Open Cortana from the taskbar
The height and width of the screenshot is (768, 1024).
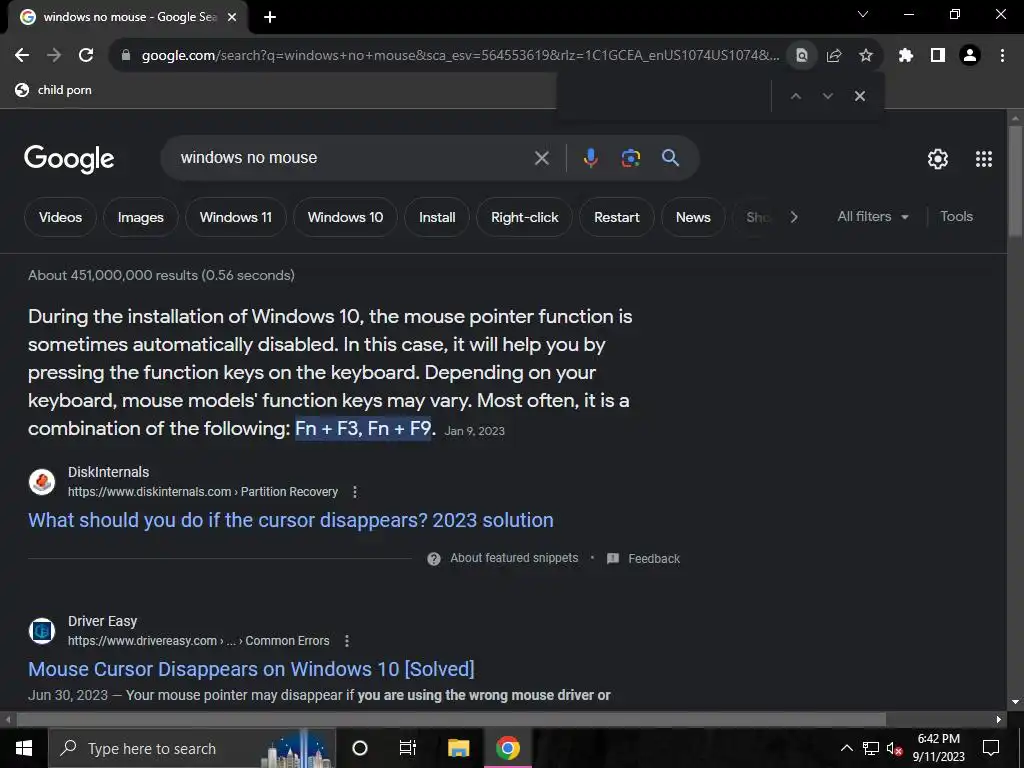pyautogui.click(x=360, y=748)
